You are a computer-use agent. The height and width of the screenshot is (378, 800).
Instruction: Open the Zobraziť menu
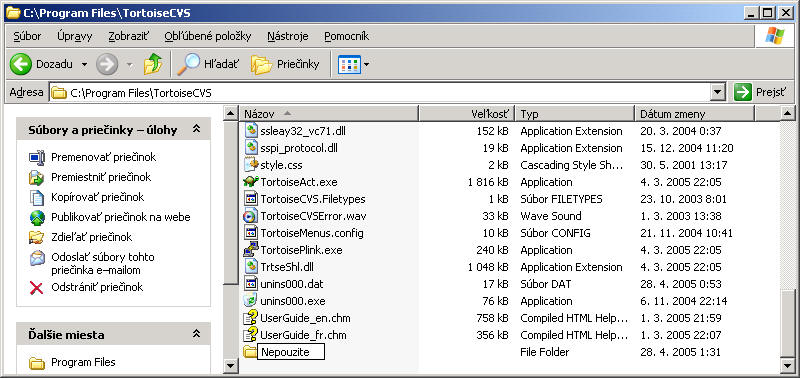[129, 36]
